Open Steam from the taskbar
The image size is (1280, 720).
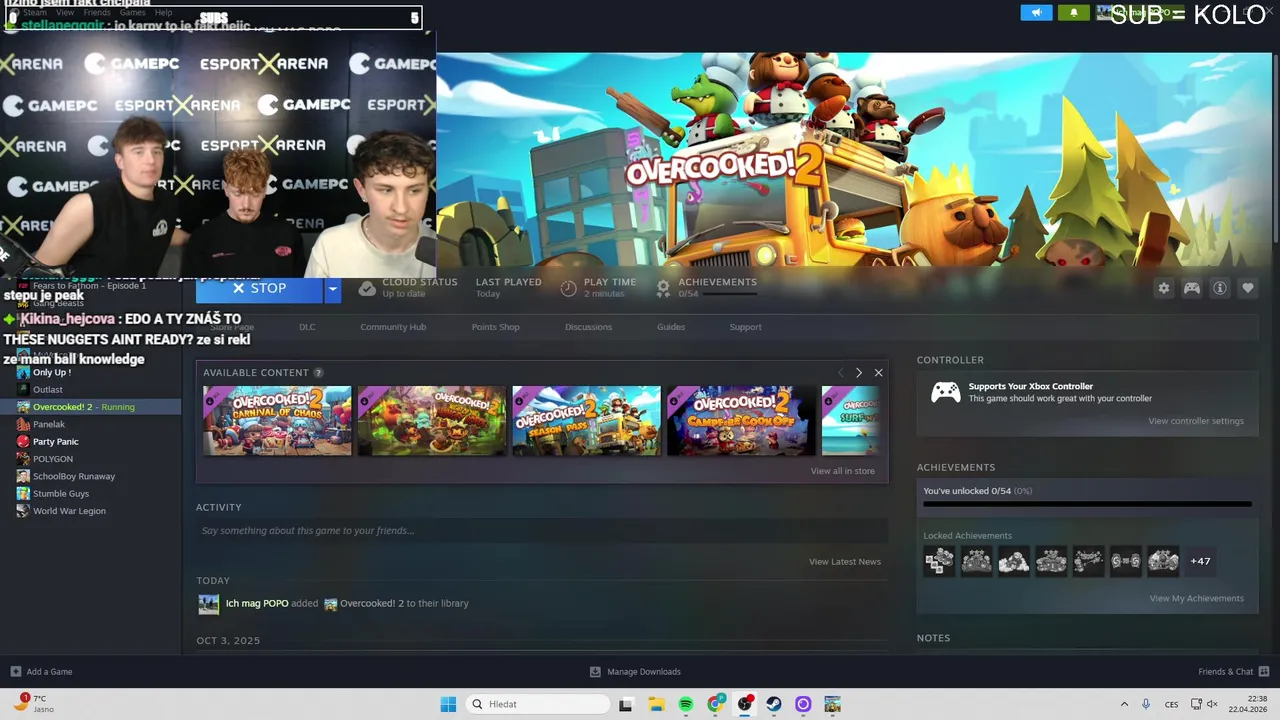pyautogui.click(x=774, y=704)
